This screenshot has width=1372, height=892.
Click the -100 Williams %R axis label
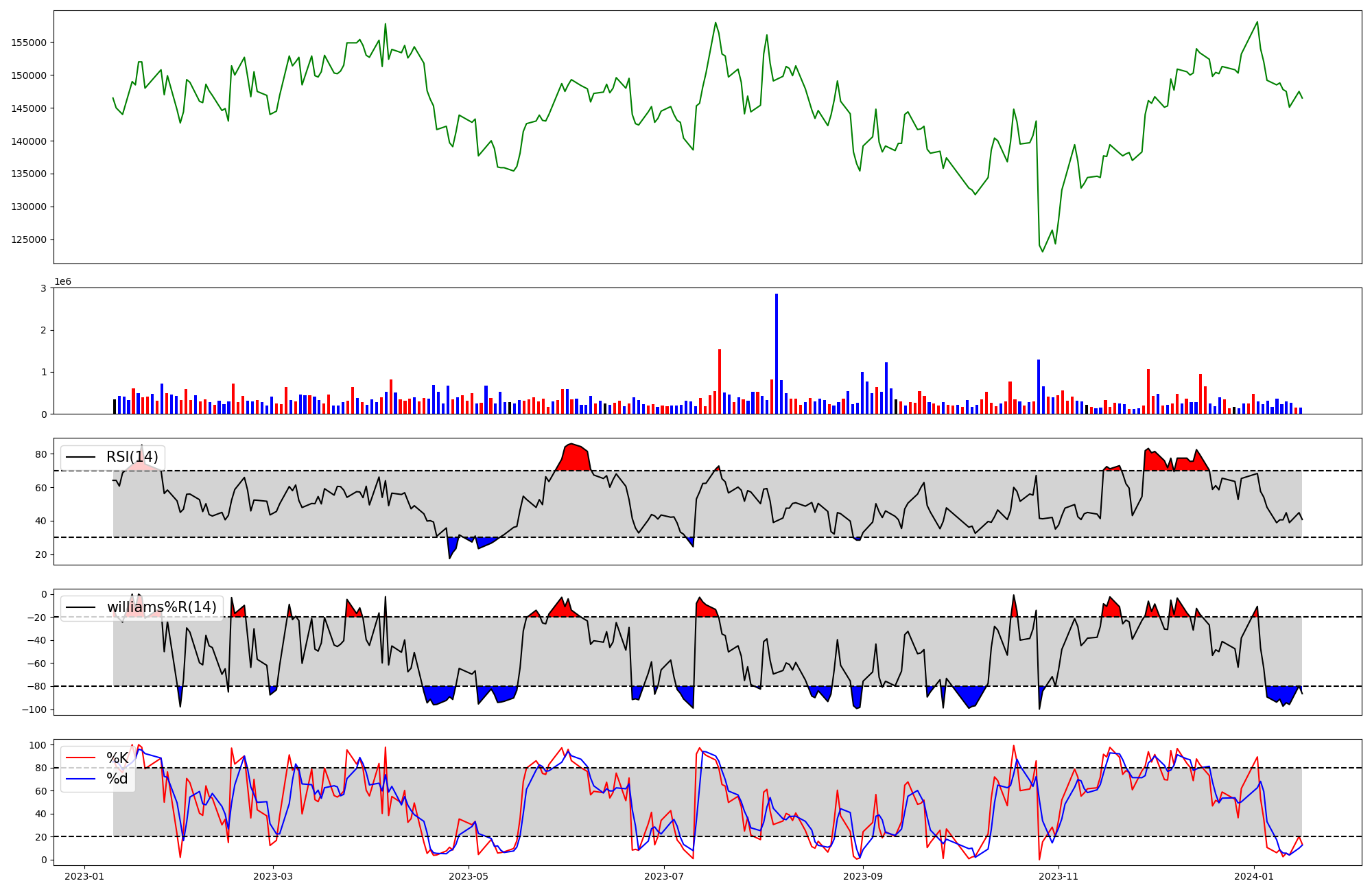34,709
